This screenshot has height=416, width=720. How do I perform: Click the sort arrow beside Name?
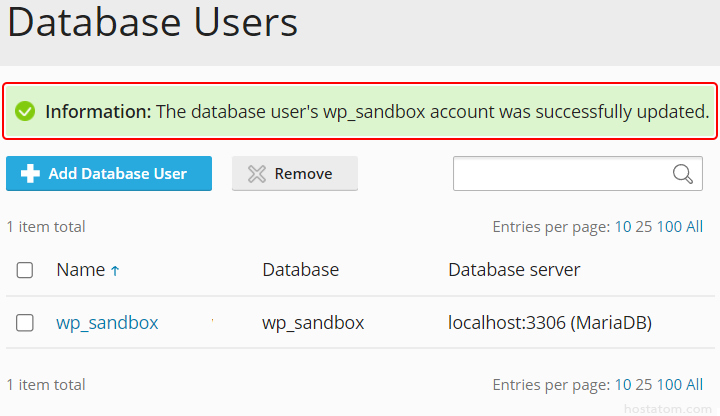pyautogui.click(x=115, y=270)
